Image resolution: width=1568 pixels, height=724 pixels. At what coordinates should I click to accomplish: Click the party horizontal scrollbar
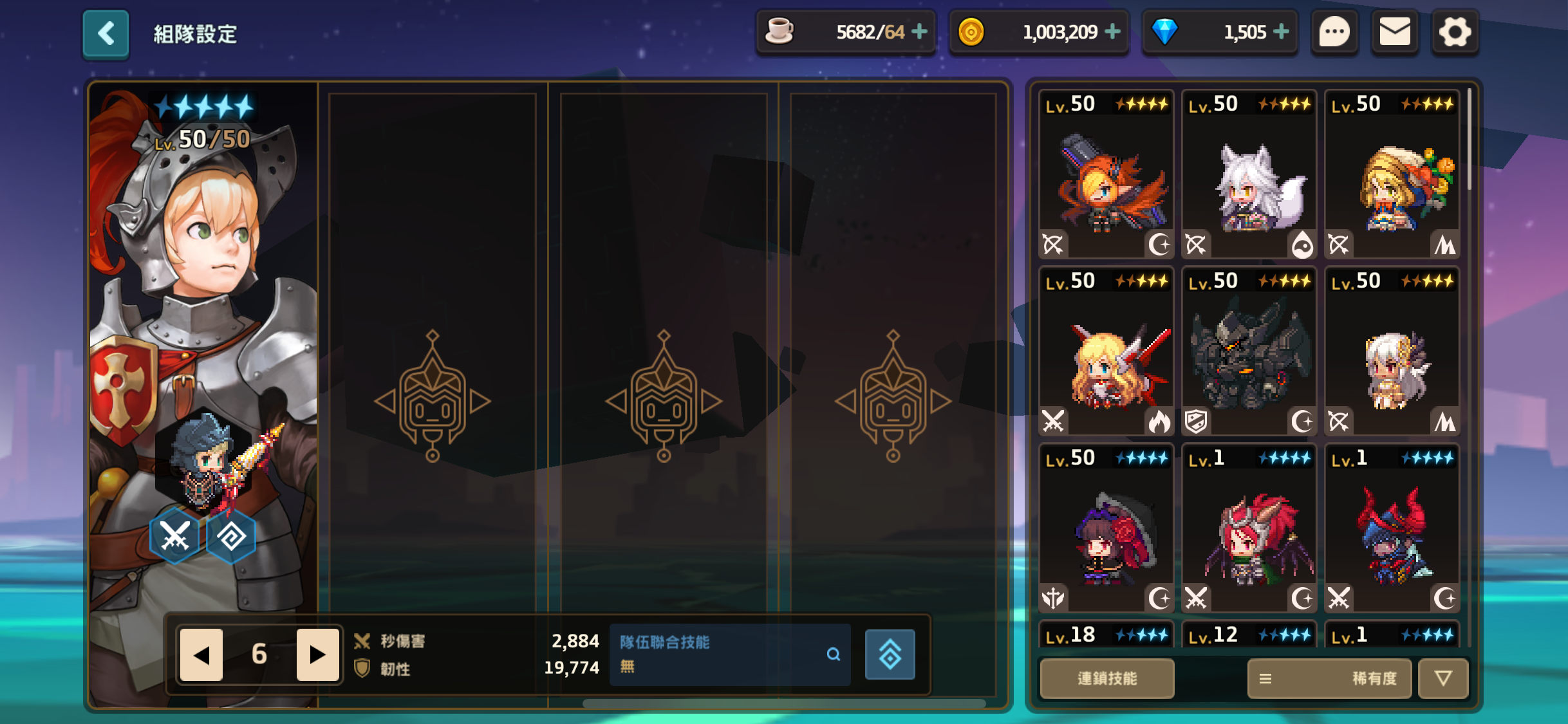784,703
